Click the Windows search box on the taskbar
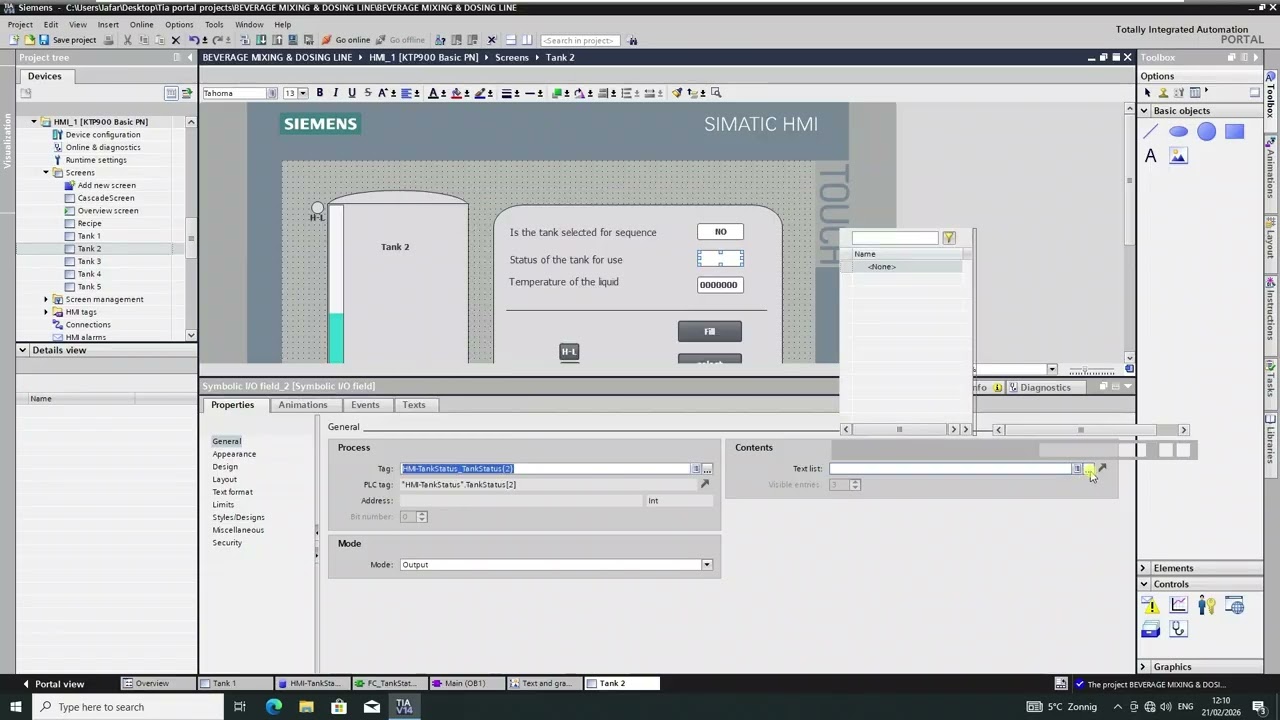 coord(128,707)
